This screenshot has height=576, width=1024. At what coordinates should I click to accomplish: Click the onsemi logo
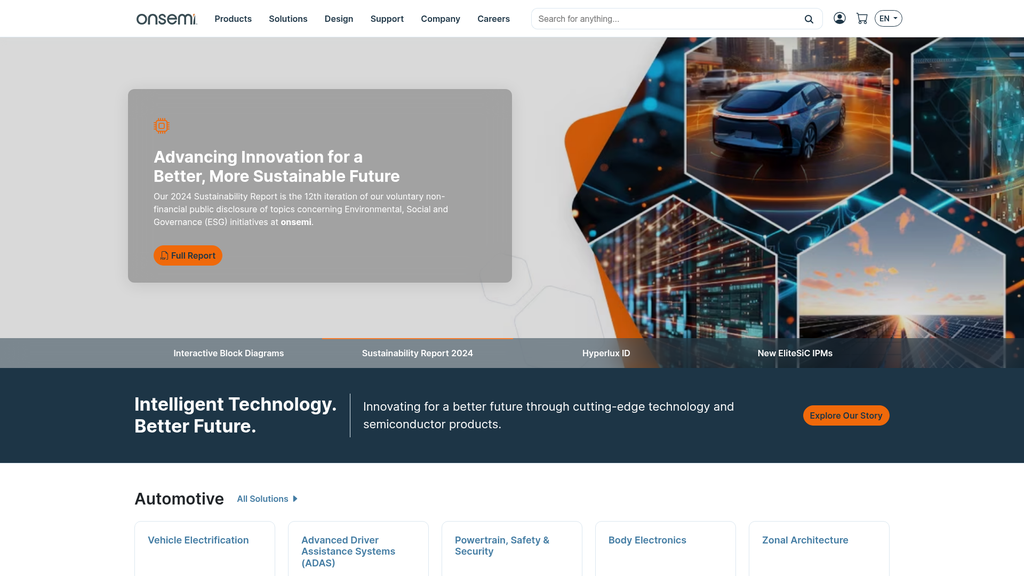(166, 19)
